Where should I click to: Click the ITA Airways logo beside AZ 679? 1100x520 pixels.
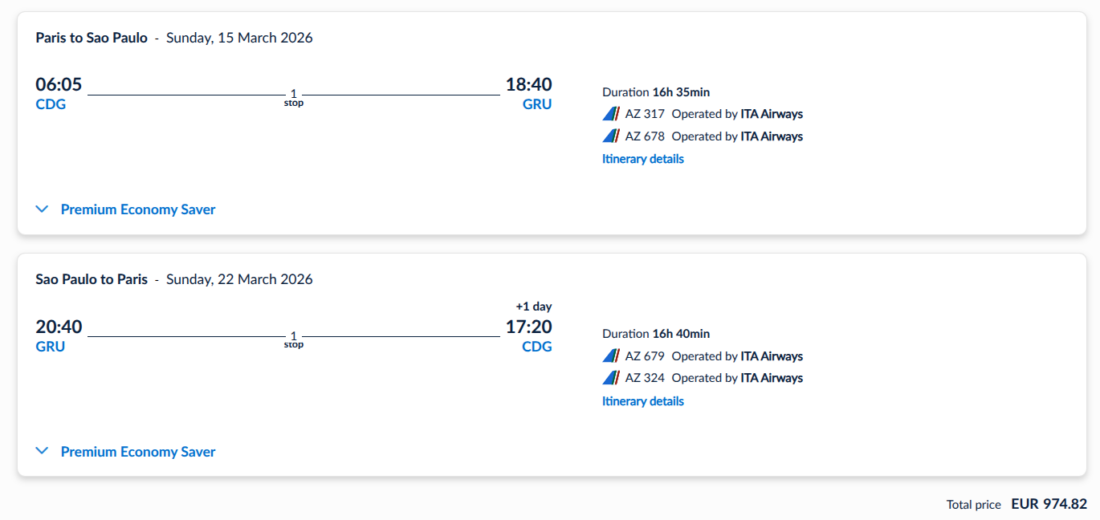[x=611, y=356]
